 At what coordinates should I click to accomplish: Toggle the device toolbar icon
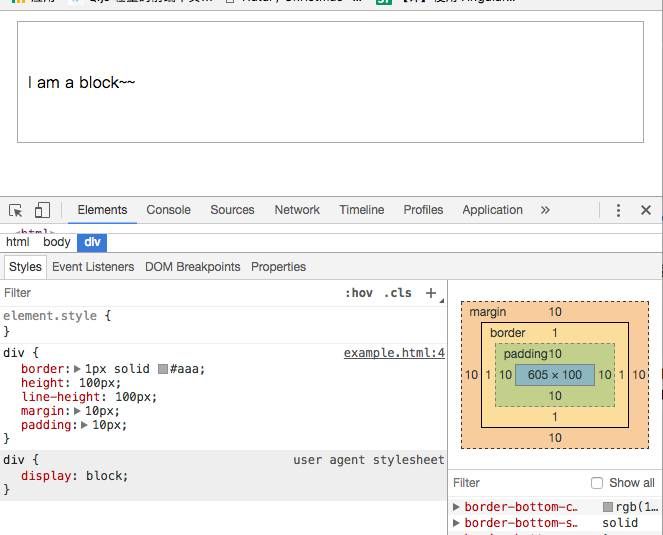tap(42, 210)
